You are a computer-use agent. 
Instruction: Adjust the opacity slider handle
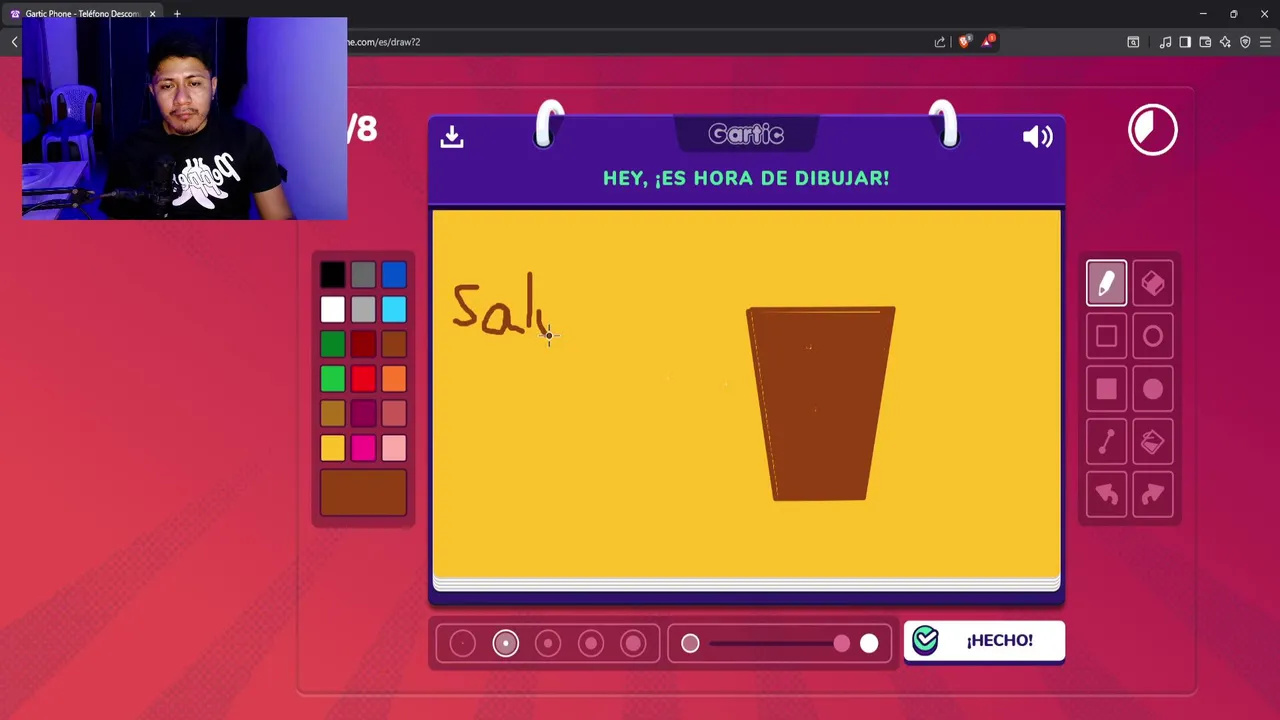pyautogui.click(x=841, y=644)
